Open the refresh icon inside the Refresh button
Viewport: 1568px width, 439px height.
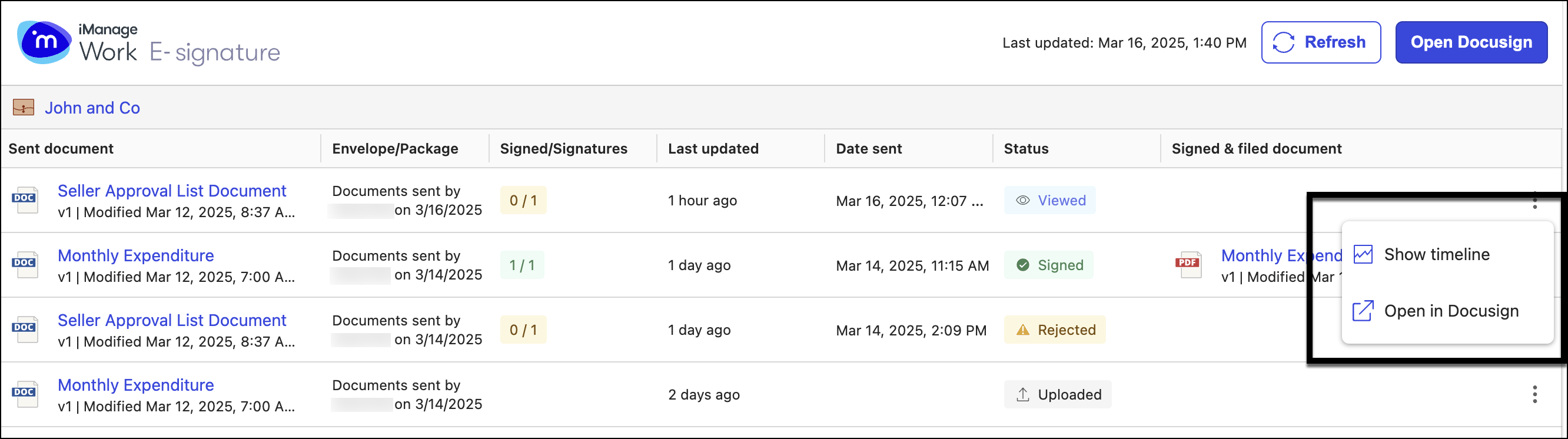click(x=1284, y=42)
